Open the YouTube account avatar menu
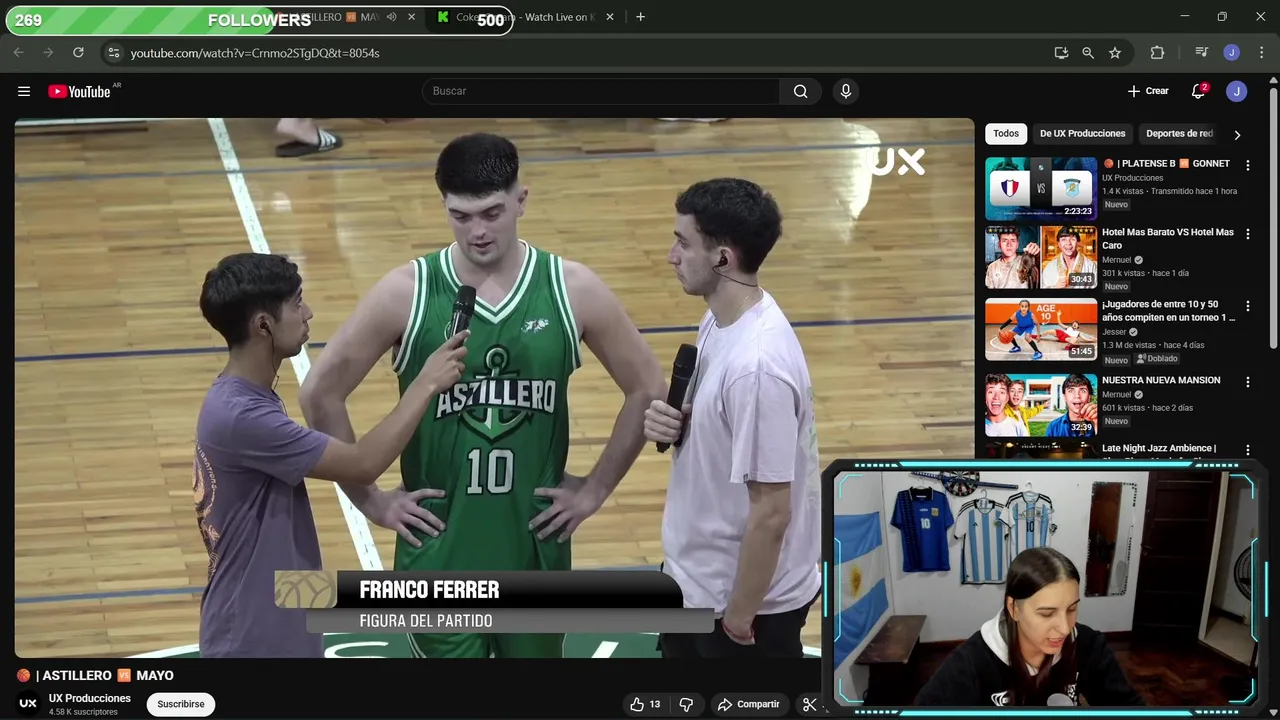Image resolution: width=1280 pixels, height=720 pixels. [1237, 91]
